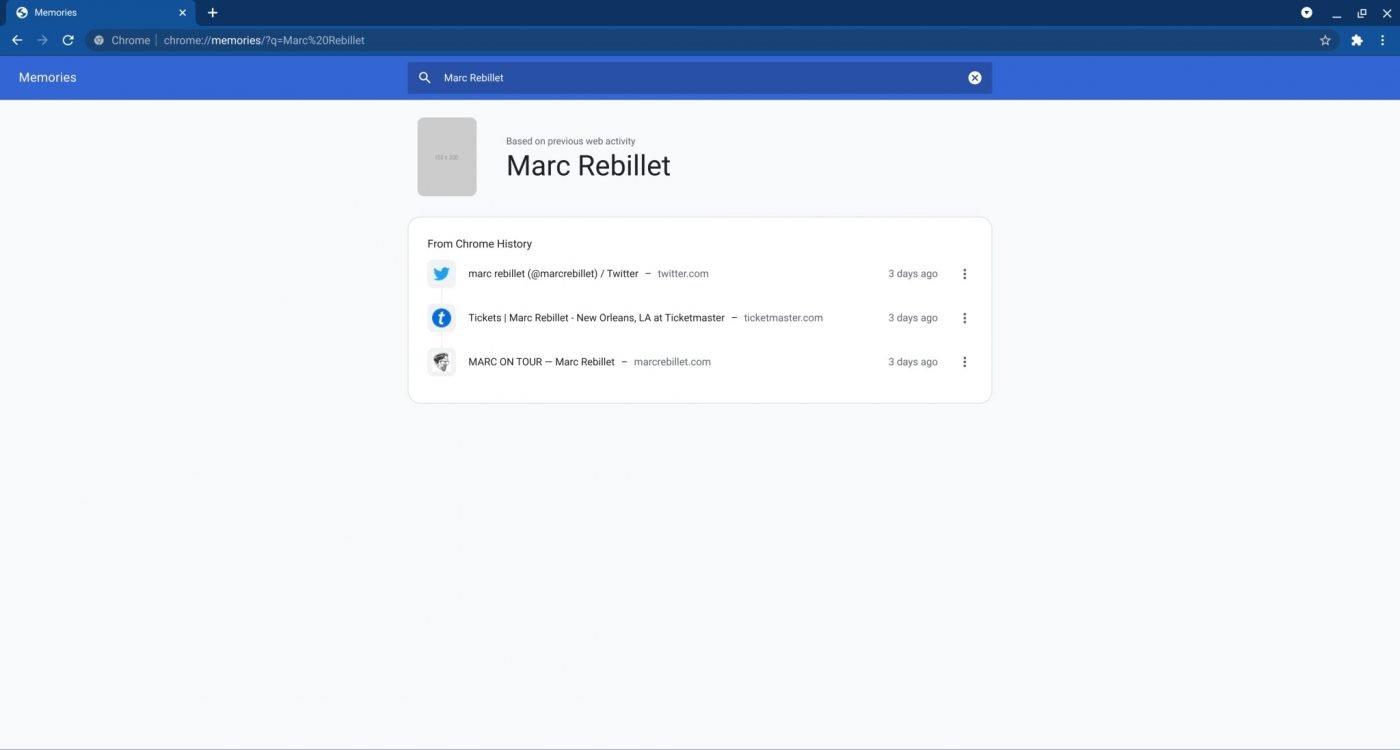
Task: Open MARC ON TOUR history link
Action: coord(541,362)
